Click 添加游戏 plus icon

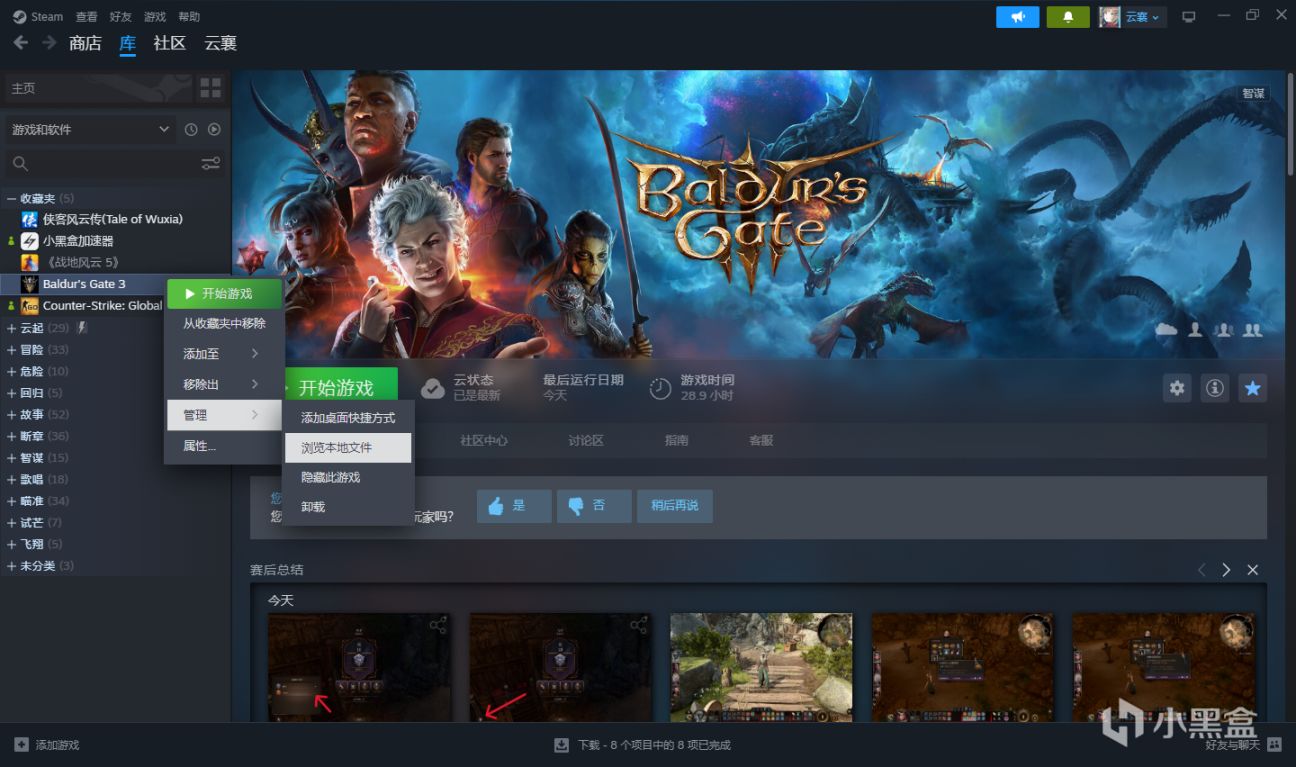tap(22, 745)
